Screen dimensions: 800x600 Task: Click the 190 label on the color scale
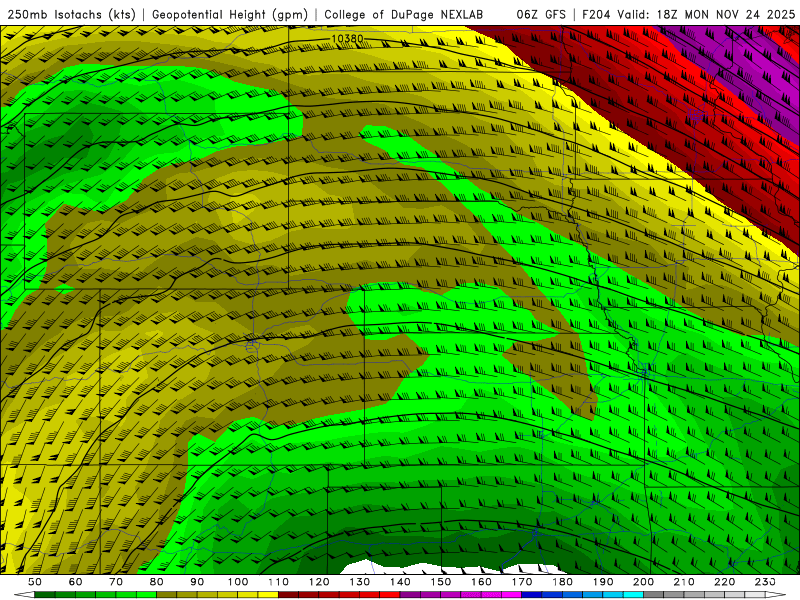[603, 582]
